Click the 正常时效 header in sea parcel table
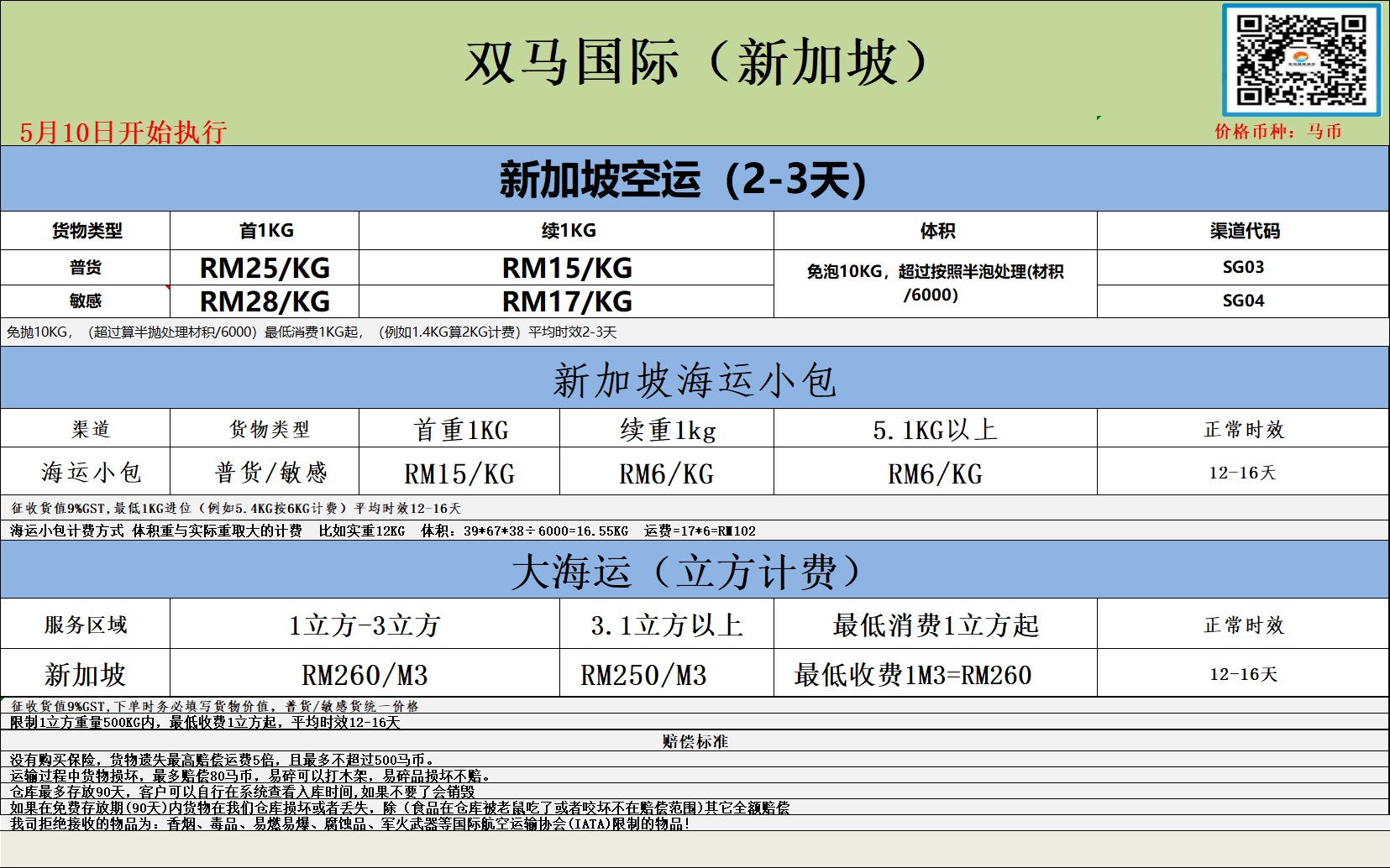The image size is (1390, 868). pyautogui.click(x=1243, y=429)
